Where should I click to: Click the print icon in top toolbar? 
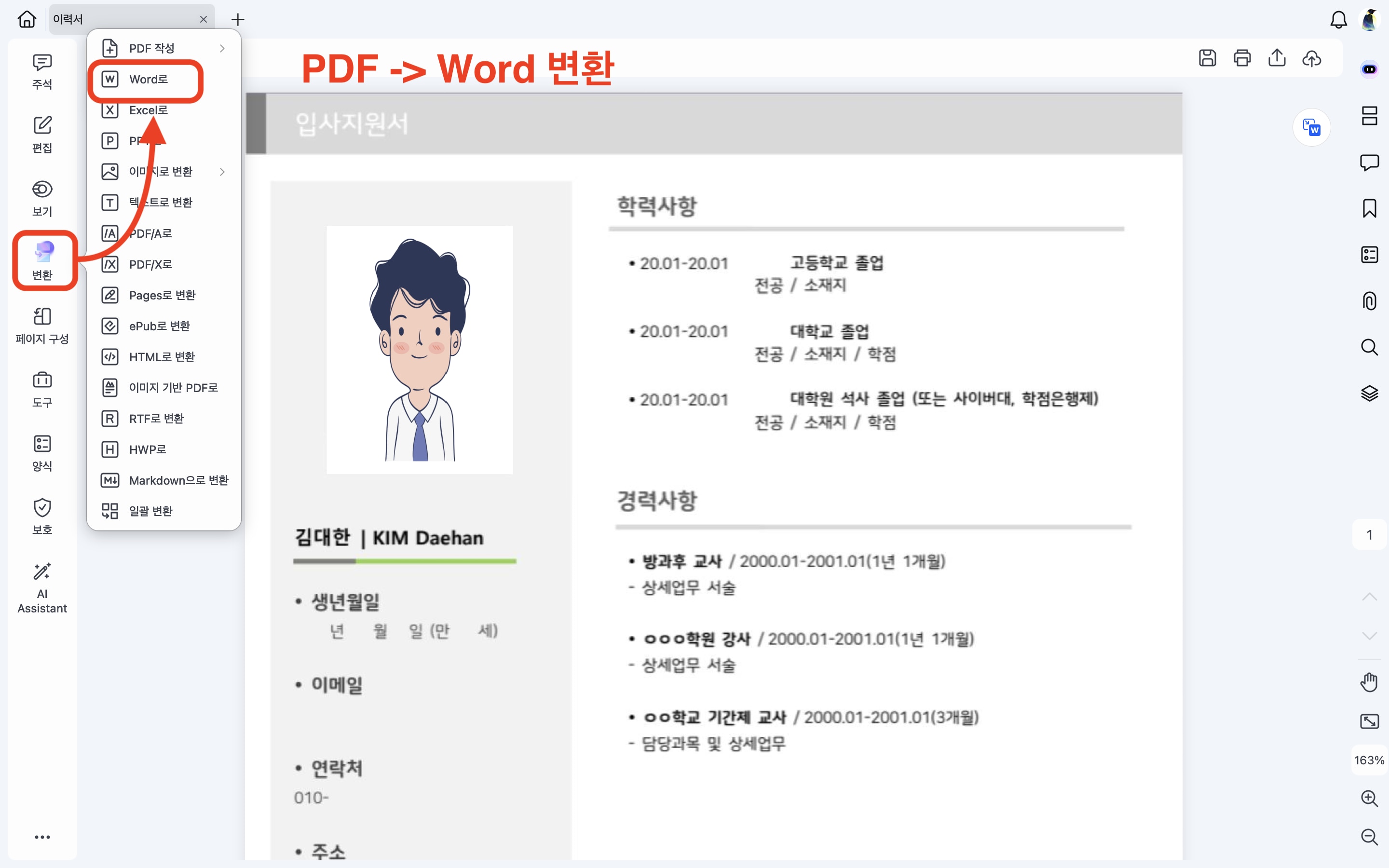click(x=1242, y=58)
